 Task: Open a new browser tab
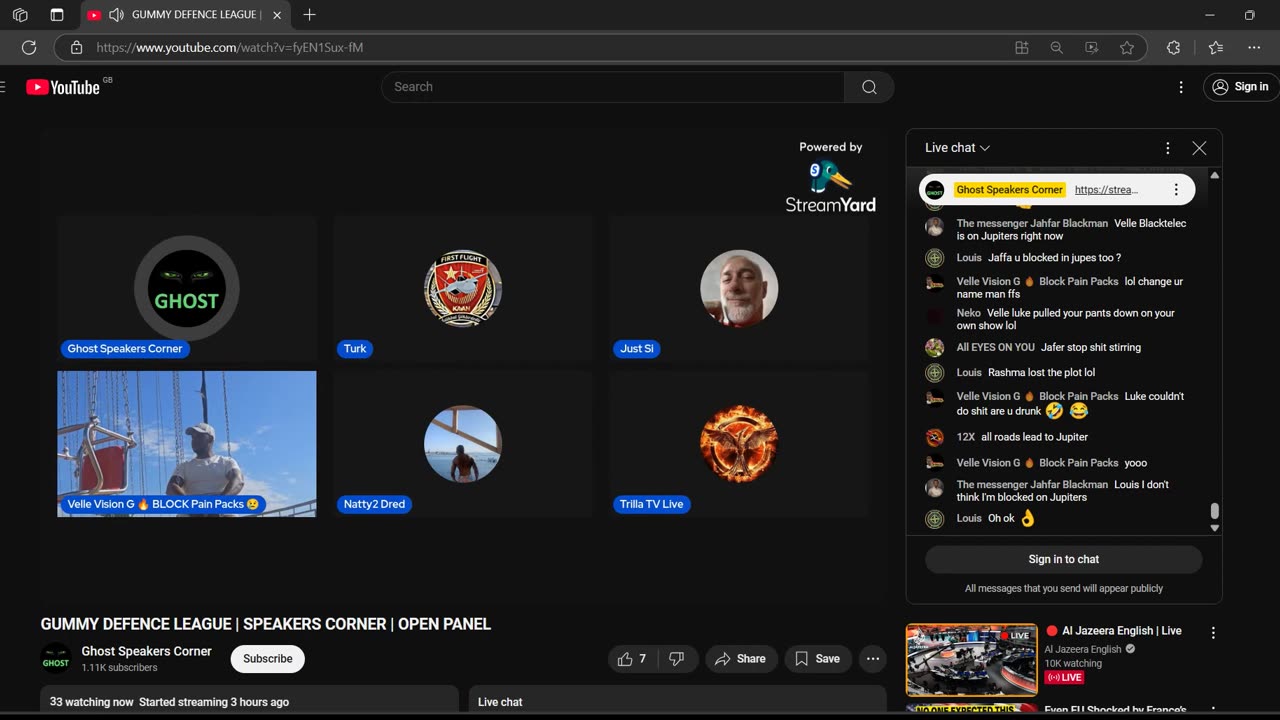coord(309,15)
